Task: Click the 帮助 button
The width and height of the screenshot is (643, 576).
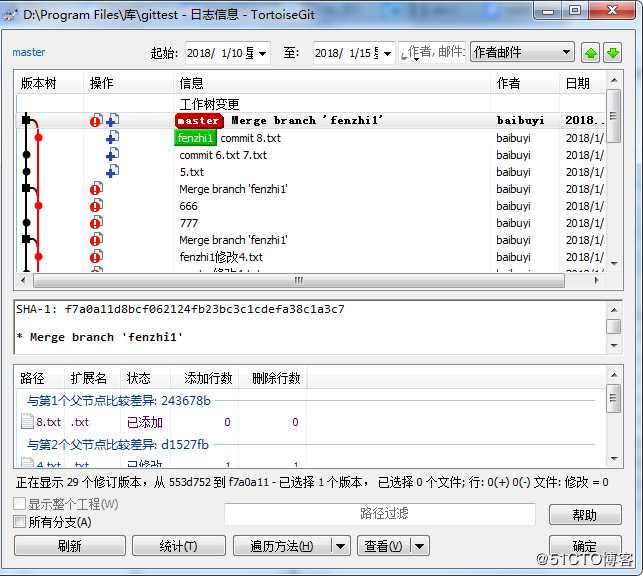Action: click(585, 515)
